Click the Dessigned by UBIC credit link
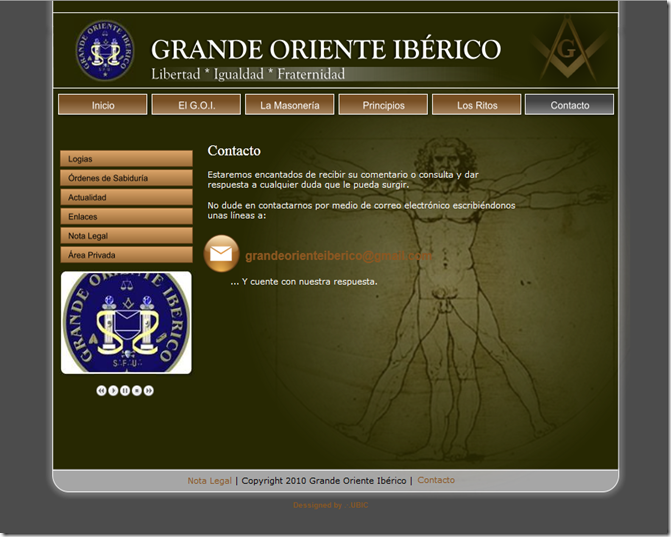Screen dimensions: 671x537 point(330,505)
